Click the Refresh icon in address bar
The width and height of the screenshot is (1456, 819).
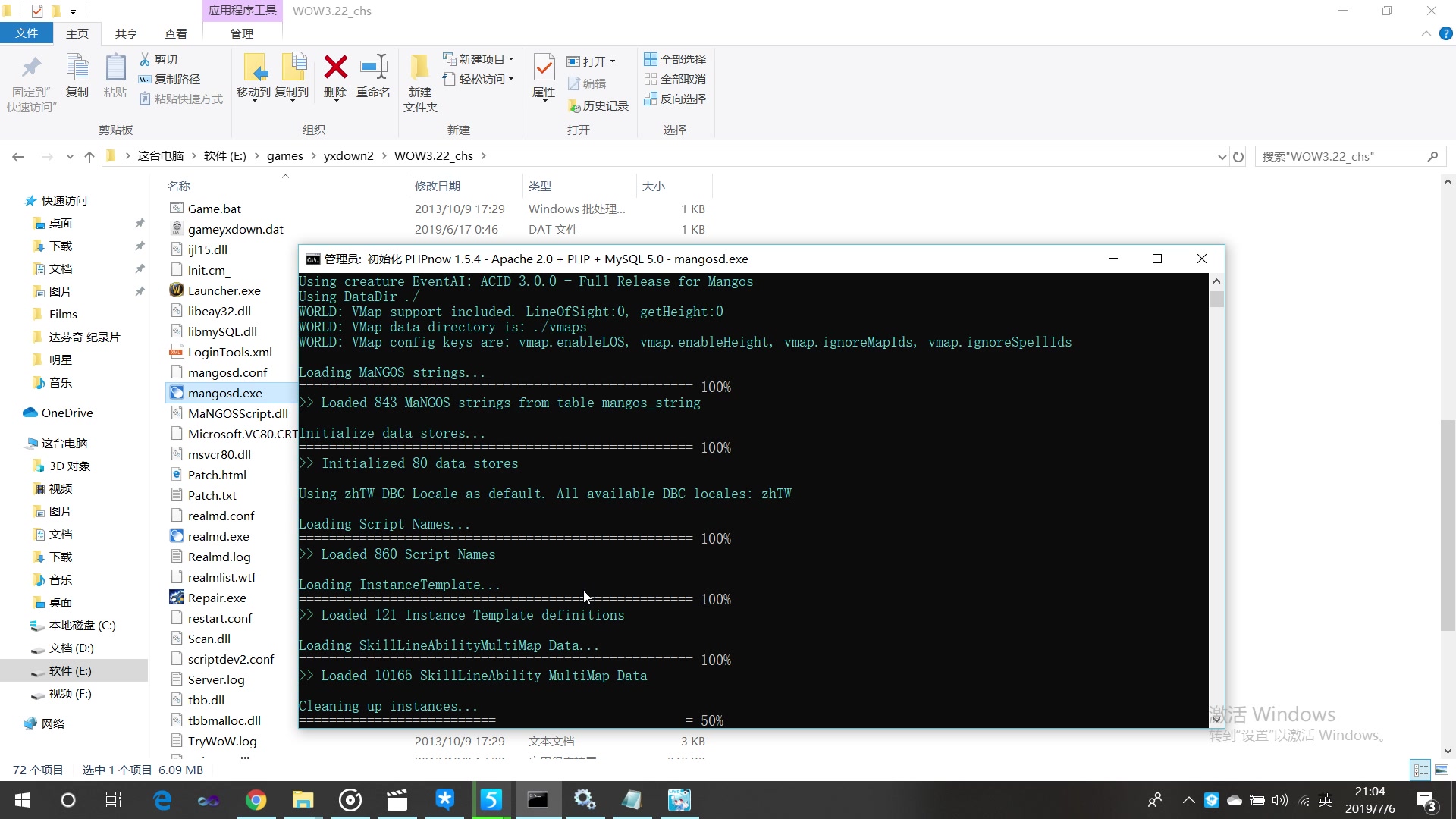[1238, 157]
